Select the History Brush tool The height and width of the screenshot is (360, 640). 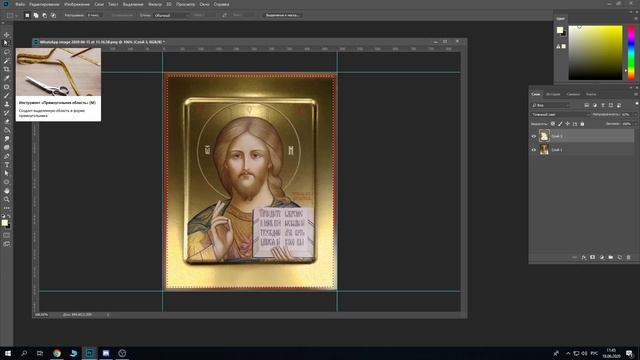point(7,113)
